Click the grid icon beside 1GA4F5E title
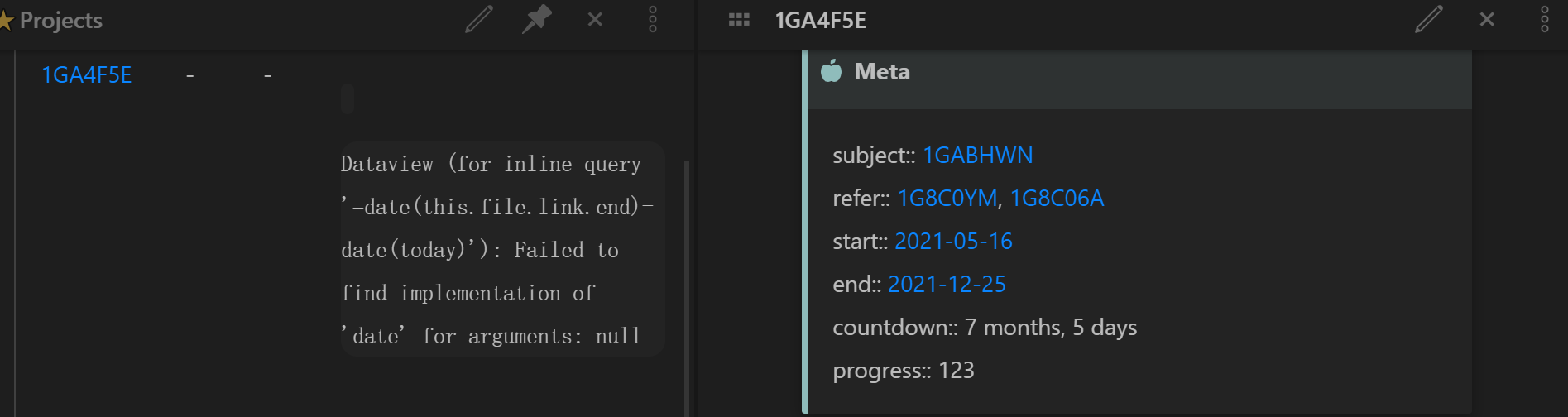The height and width of the screenshot is (417, 1568). [x=739, y=20]
